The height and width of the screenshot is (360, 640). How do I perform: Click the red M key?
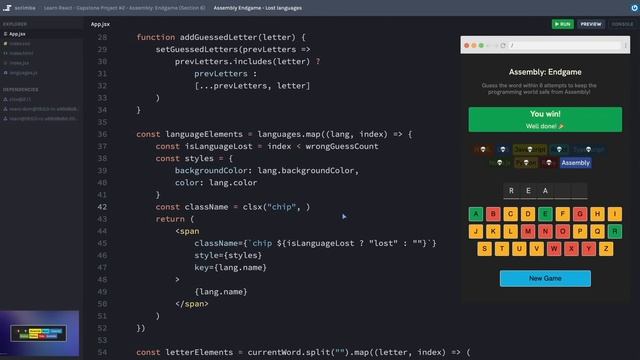coord(528,231)
